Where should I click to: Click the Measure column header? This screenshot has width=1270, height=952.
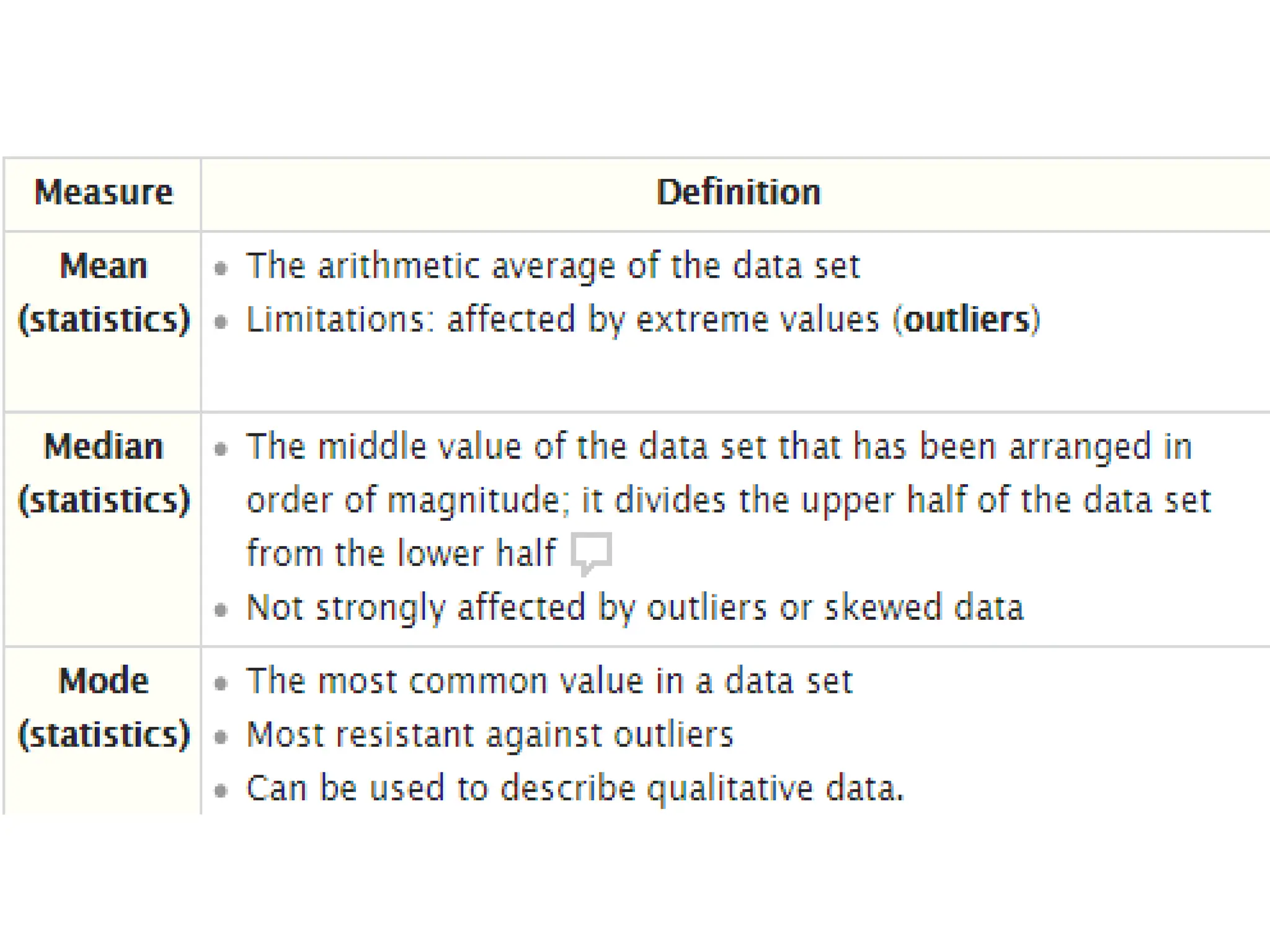tap(104, 192)
